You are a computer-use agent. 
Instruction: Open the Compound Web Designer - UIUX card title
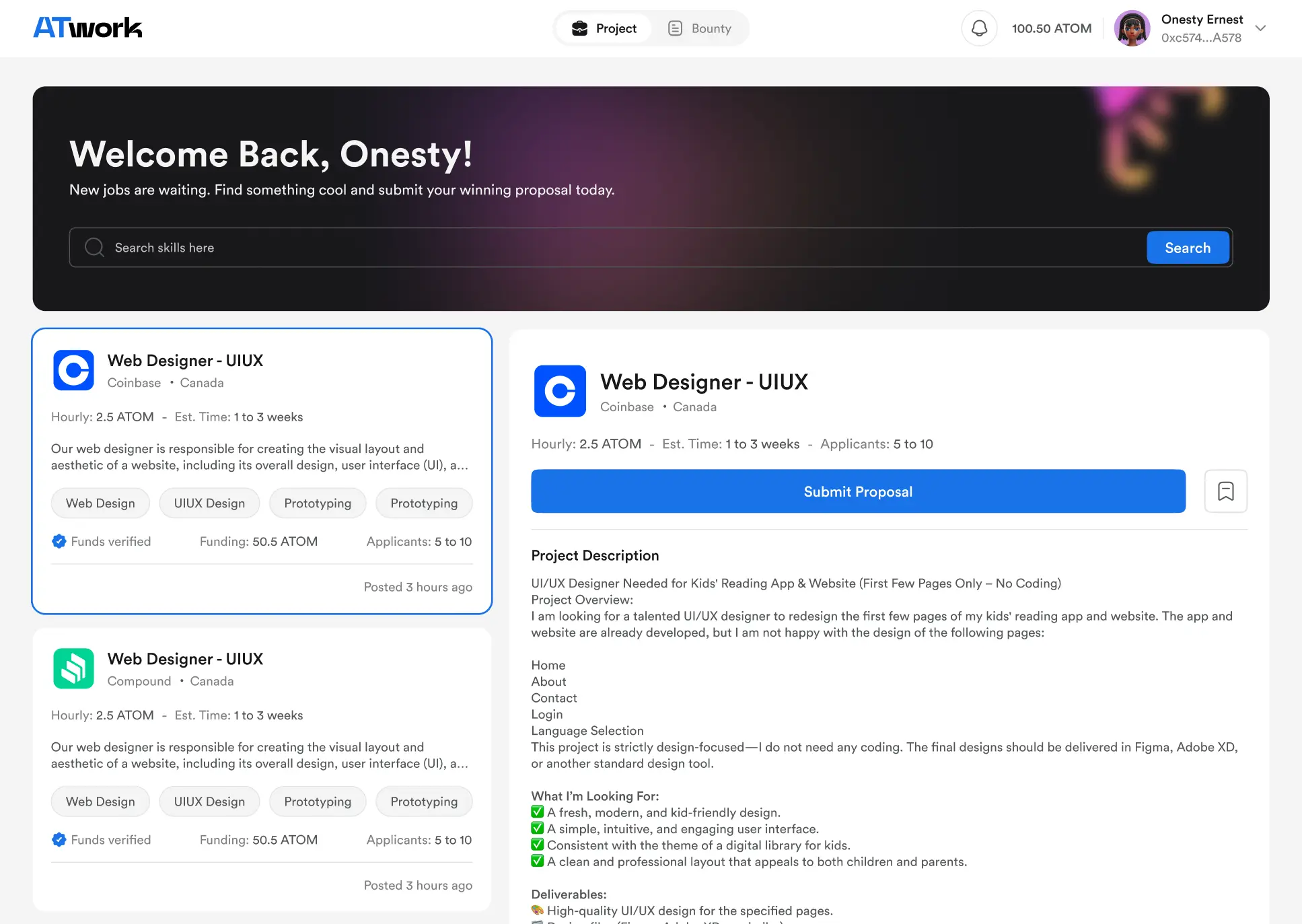[185, 659]
